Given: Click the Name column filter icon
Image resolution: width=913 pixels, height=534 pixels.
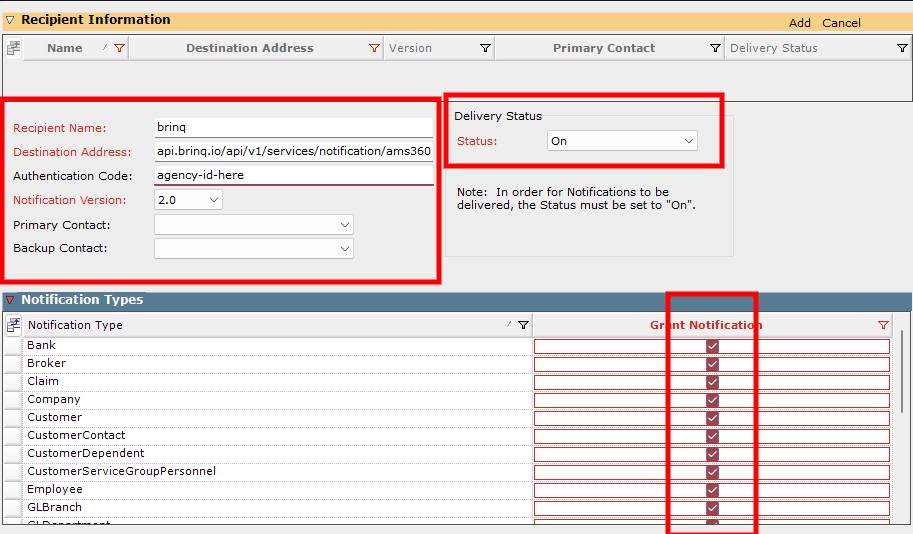Looking at the screenshot, I should [120, 48].
